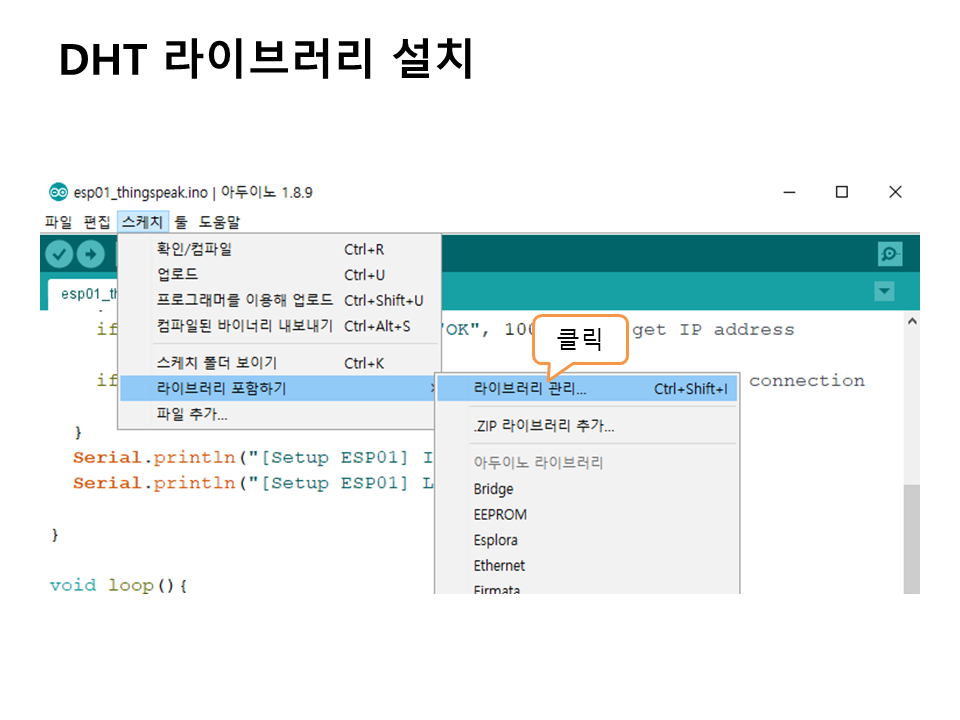
Task: Select Bridge library
Action: [x=587, y=489]
